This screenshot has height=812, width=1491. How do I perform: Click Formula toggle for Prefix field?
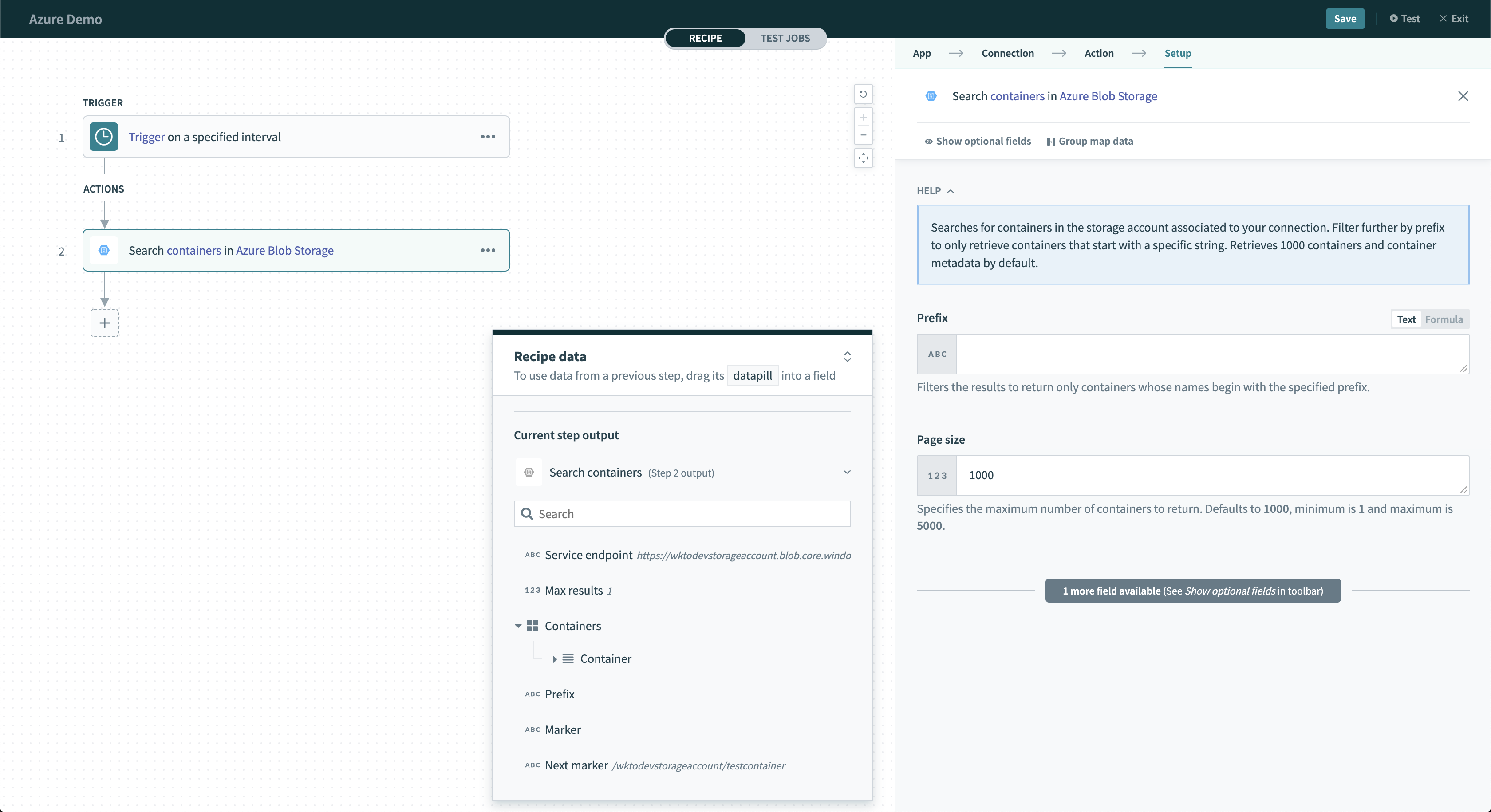(1444, 319)
